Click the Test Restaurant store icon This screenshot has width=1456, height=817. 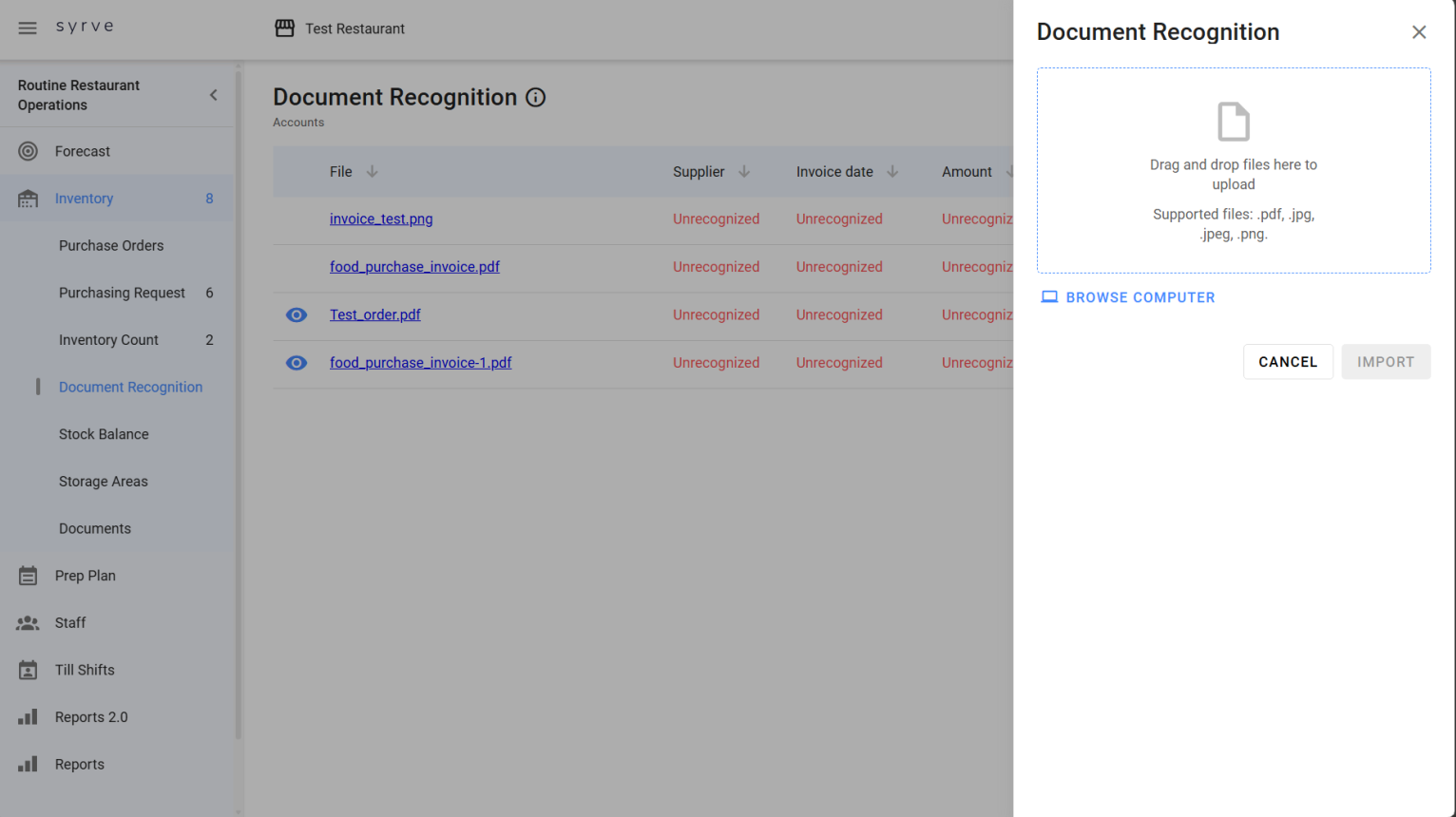284,28
